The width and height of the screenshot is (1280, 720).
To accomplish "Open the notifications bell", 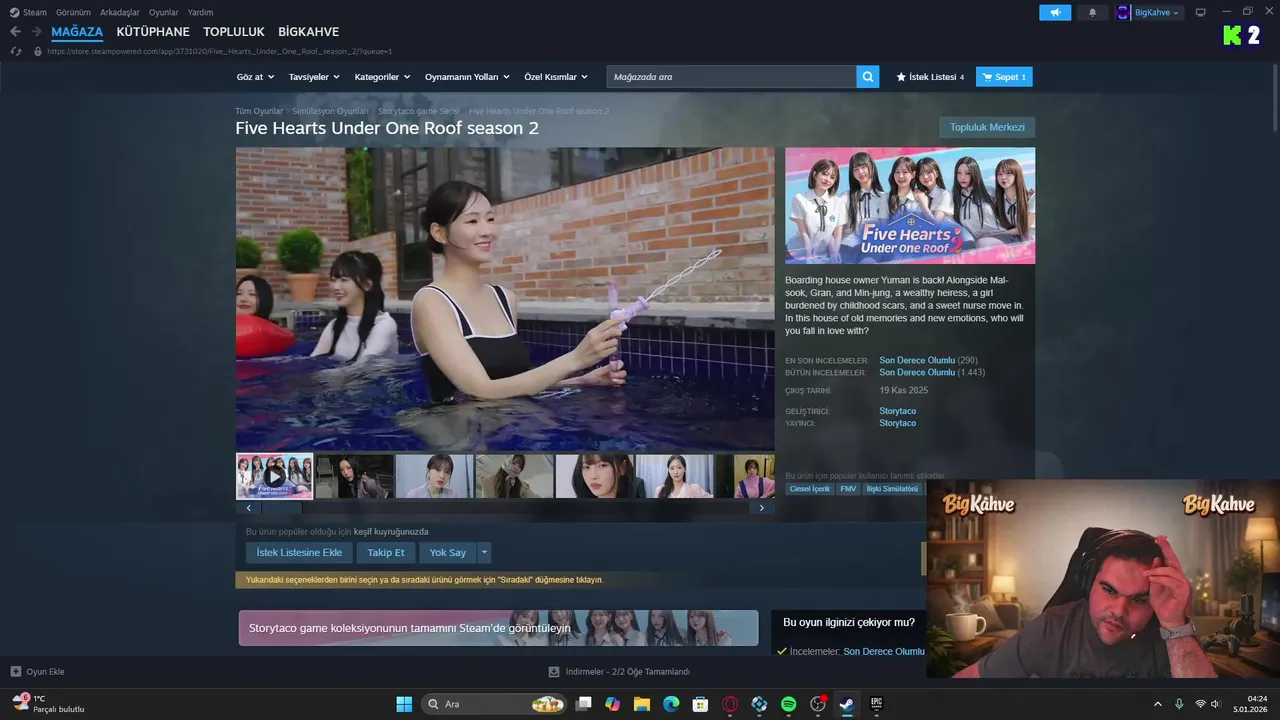I will (1092, 12).
